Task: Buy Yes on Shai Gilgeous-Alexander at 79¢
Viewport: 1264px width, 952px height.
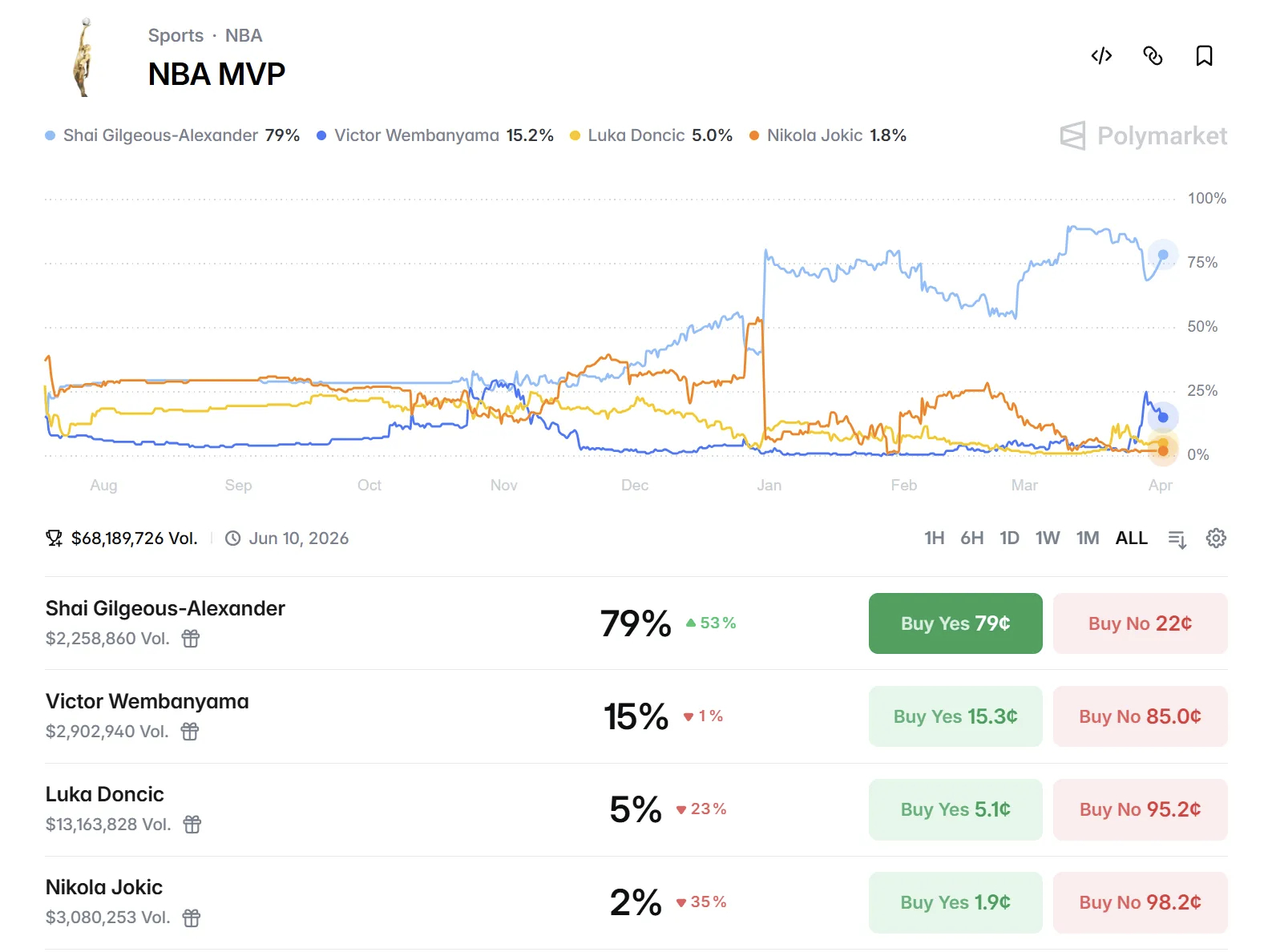Action: pos(955,623)
